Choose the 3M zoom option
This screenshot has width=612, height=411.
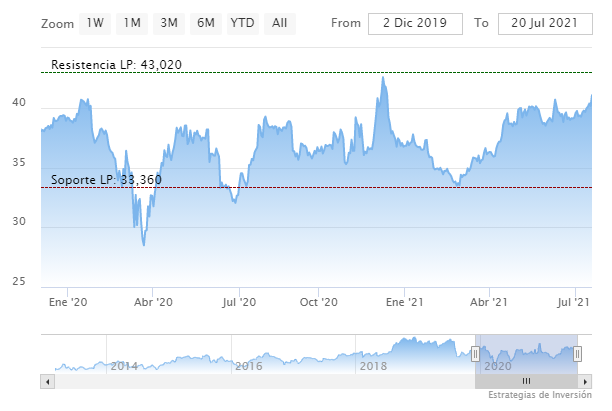pyautogui.click(x=169, y=22)
